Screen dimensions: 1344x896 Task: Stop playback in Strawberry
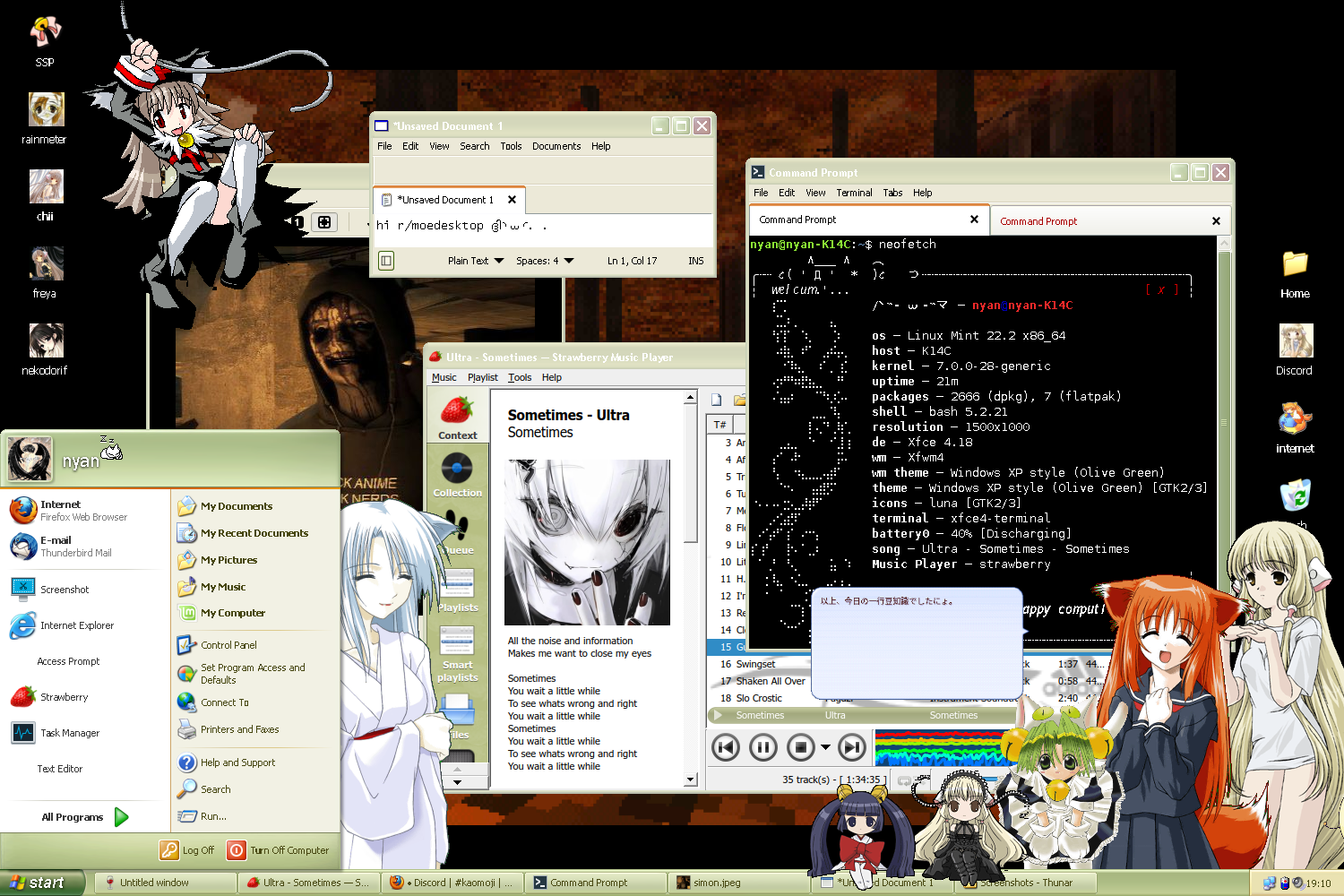tap(801, 746)
